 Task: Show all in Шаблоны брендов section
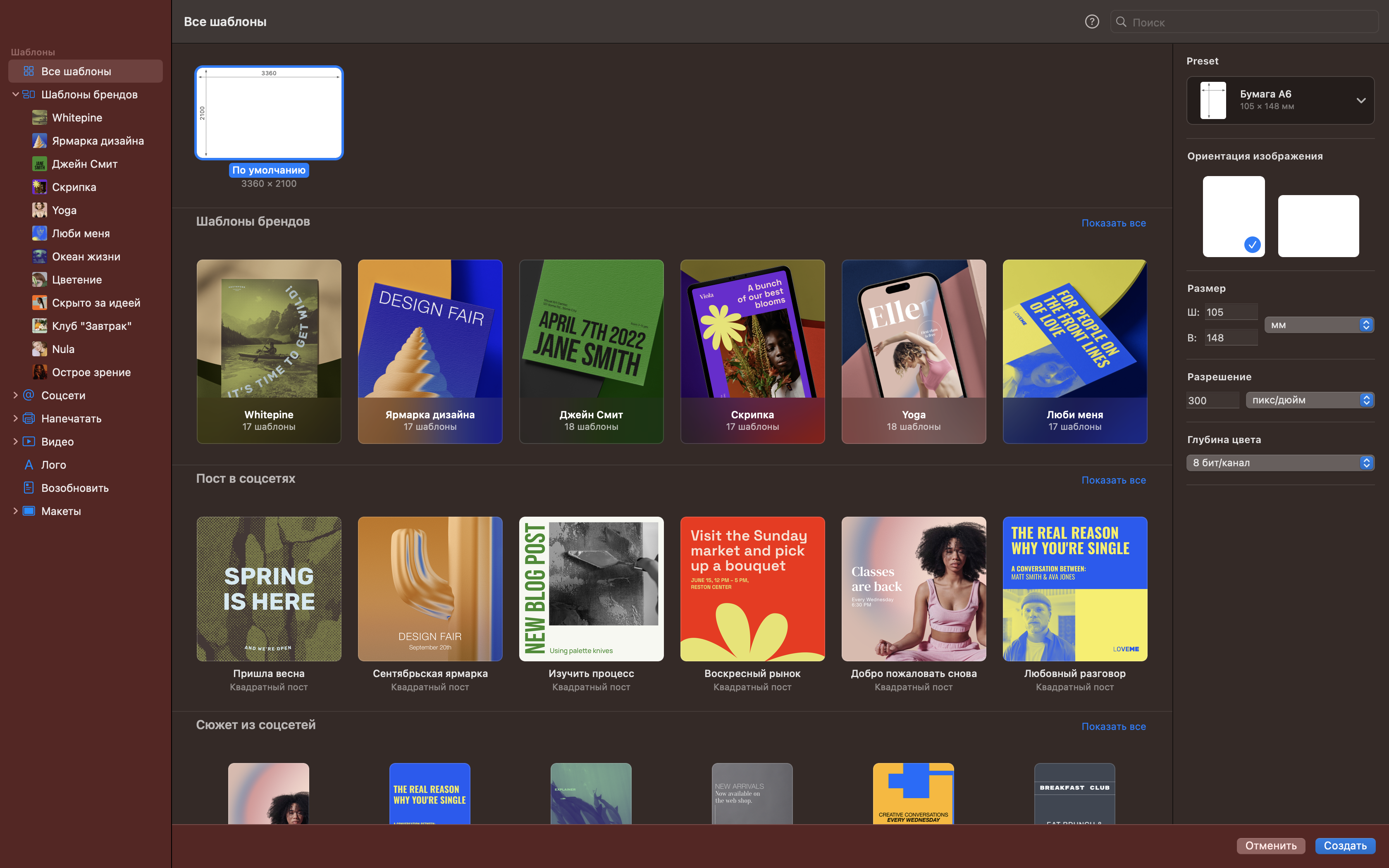[1114, 223]
